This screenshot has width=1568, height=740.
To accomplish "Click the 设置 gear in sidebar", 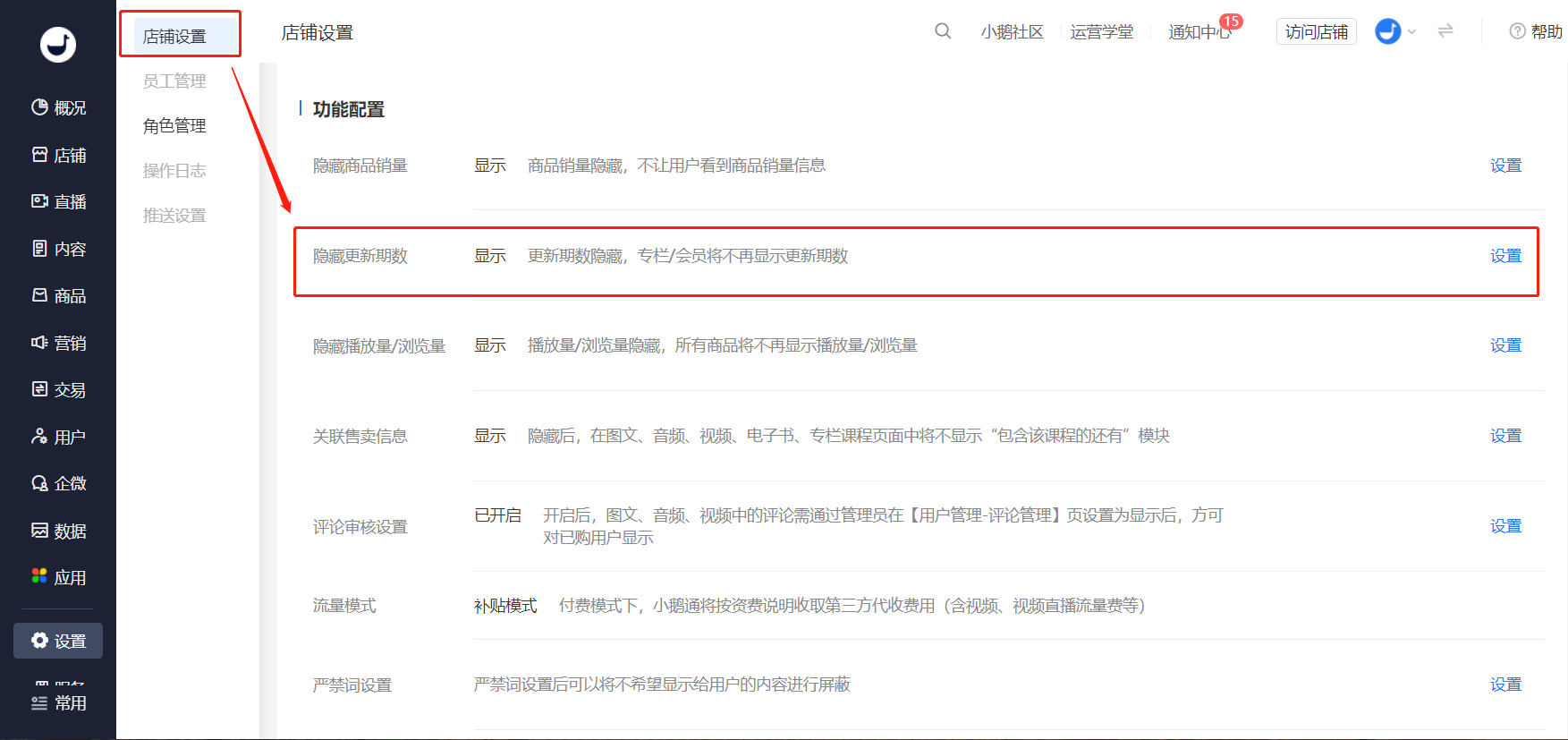I will (x=39, y=641).
